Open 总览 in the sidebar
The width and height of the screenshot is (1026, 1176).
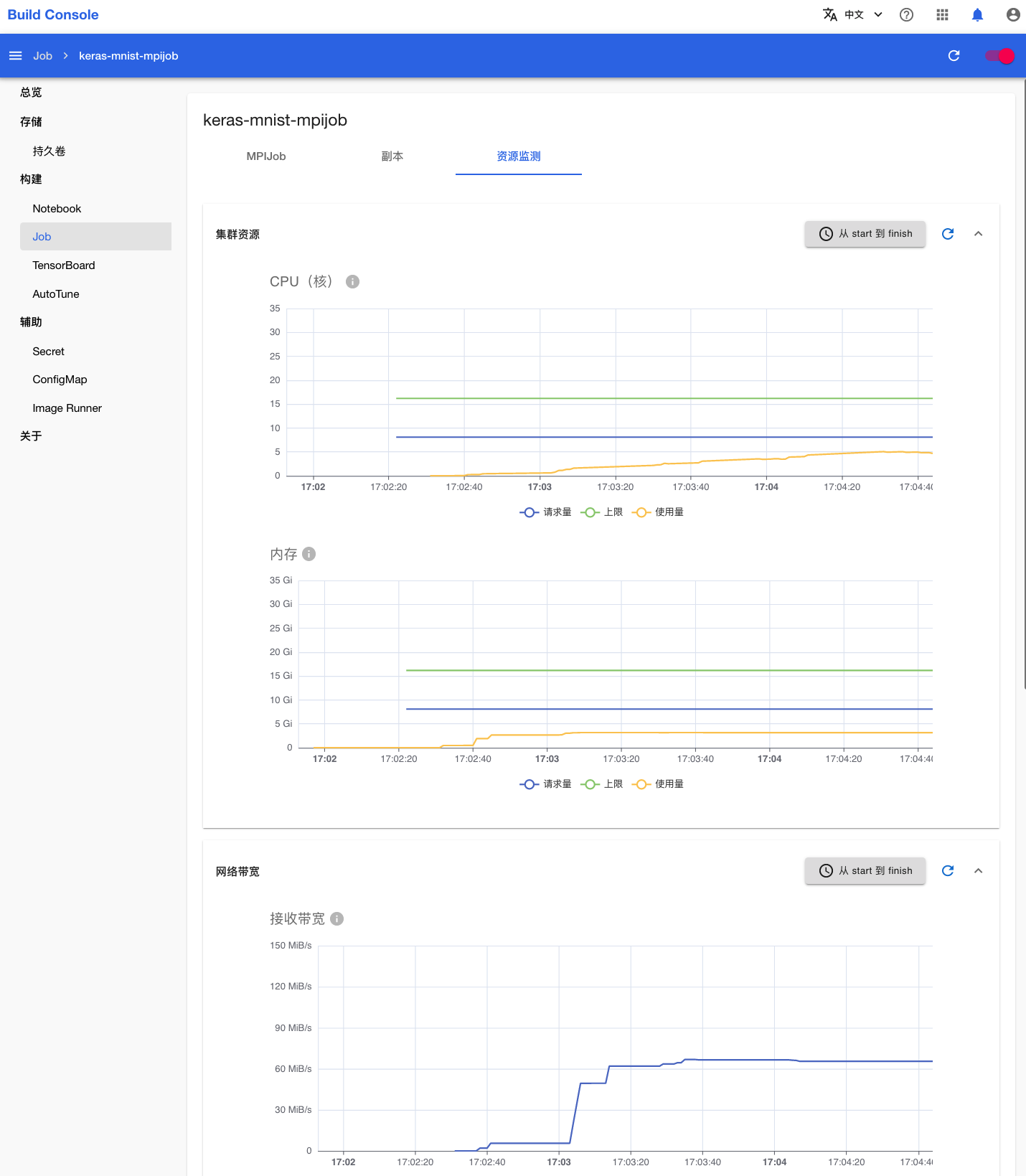[31, 93]
